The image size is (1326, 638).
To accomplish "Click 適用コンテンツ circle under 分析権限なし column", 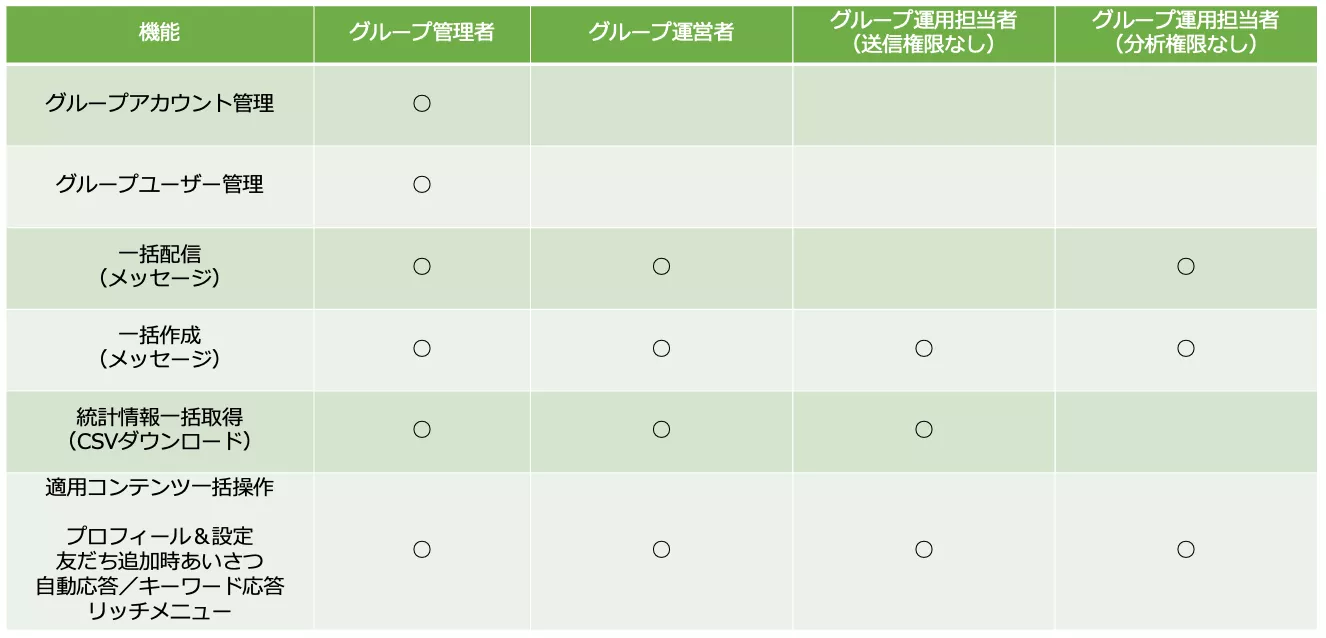I will [1186, 549].
